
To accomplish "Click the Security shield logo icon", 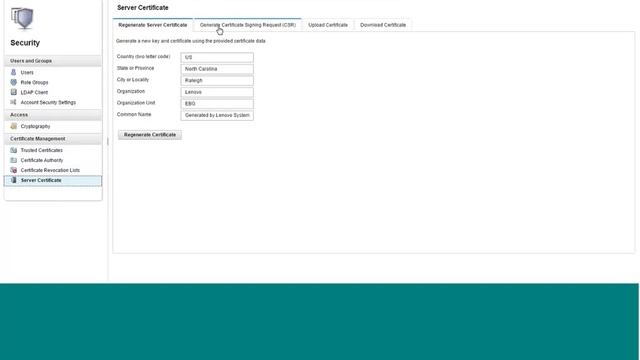I will click(x=22, y=18).
